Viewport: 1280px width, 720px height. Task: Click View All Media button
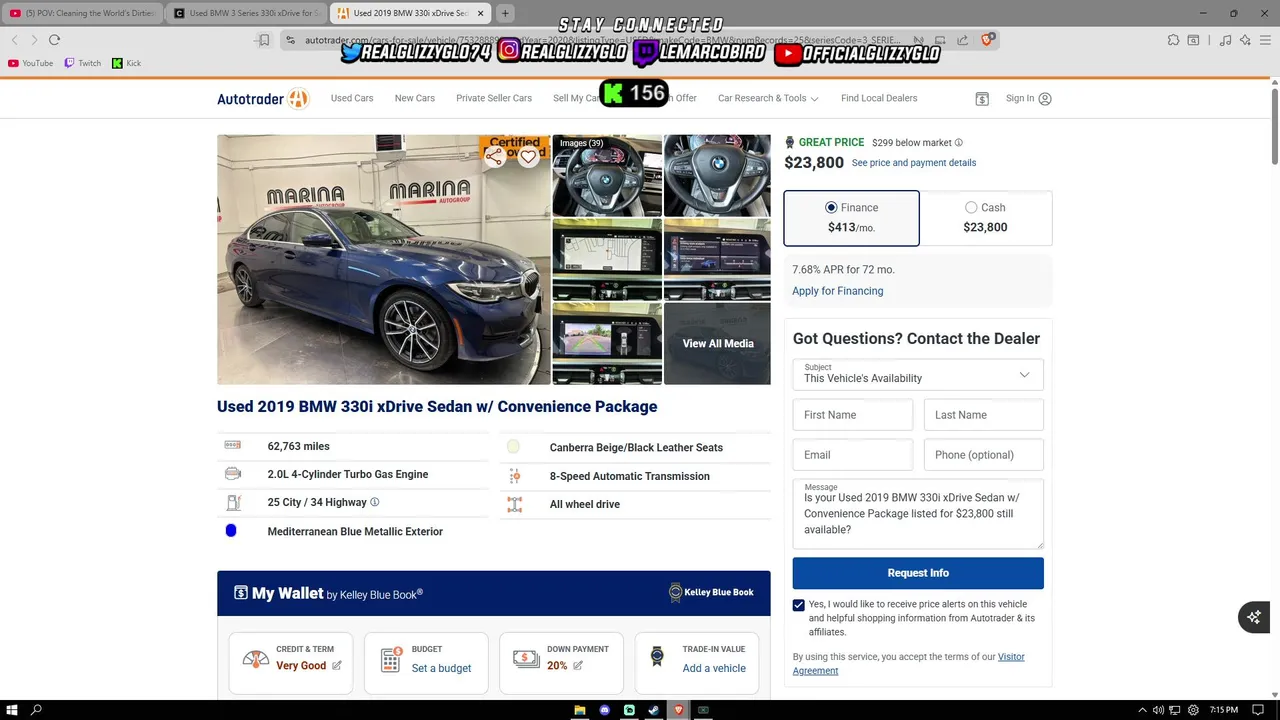718,343
